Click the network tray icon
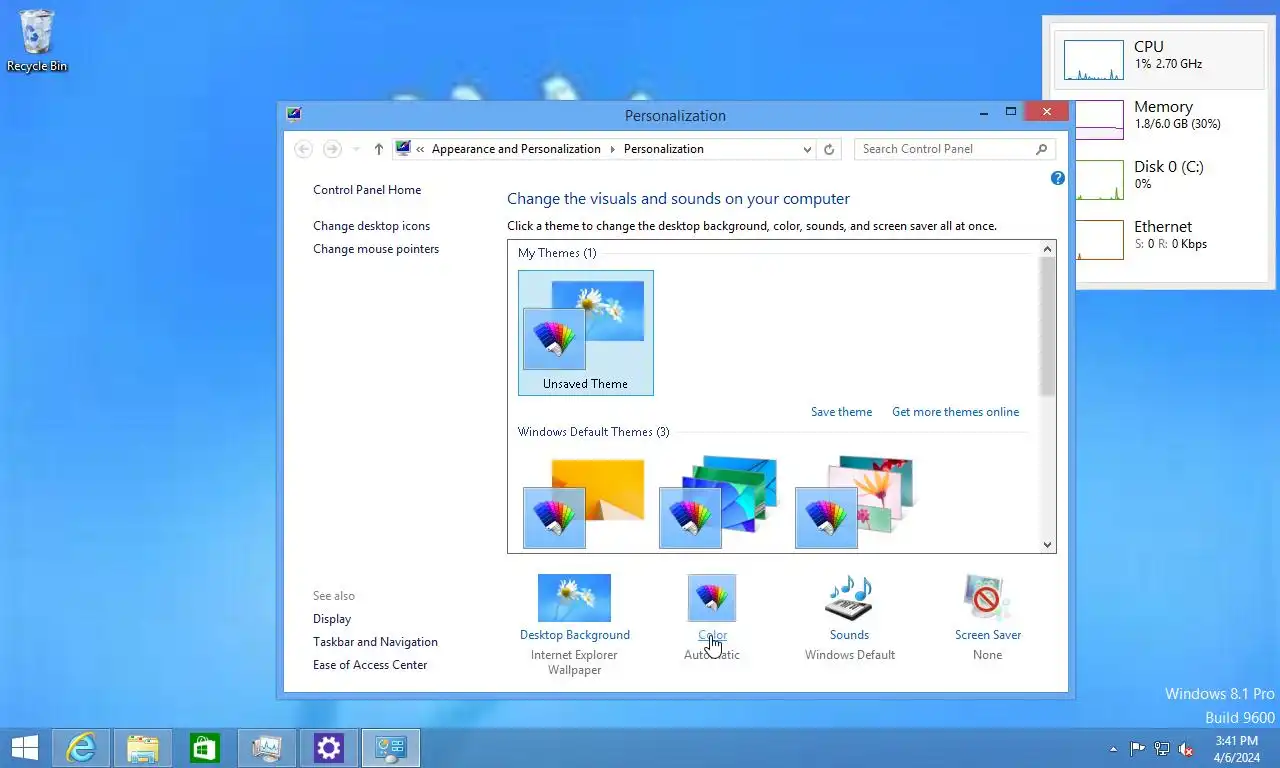Screen dimensions: 1280x768 [1162, 748]
